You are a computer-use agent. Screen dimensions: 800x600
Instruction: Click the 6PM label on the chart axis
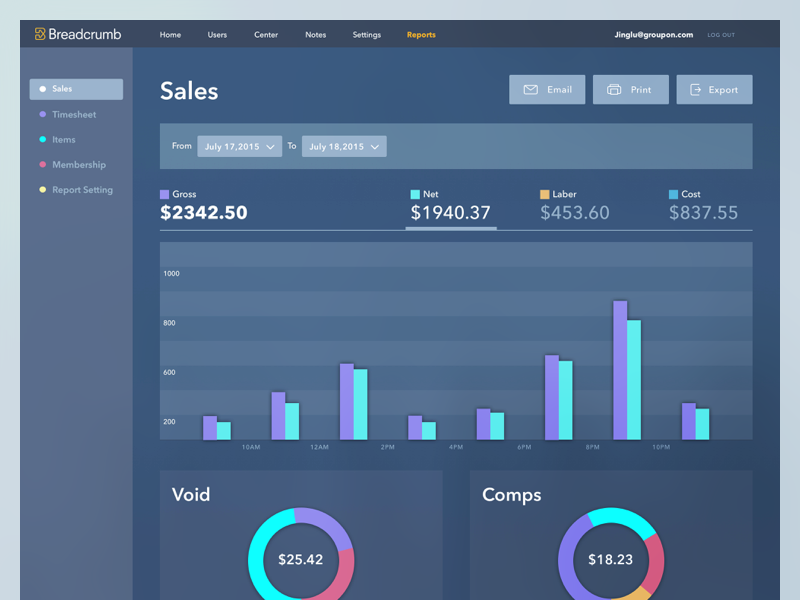pyautogui.click(x=524, y=447)
